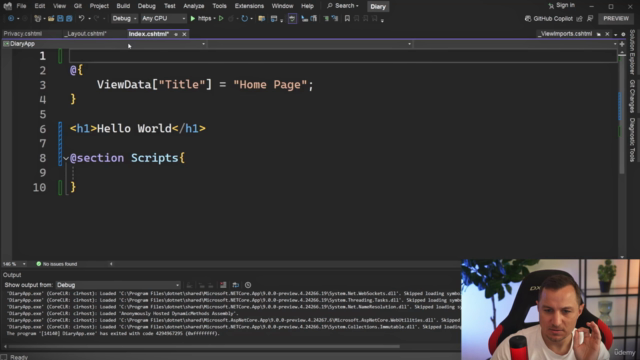
Task: Open the Edit menu
Action: click(40, 6)
